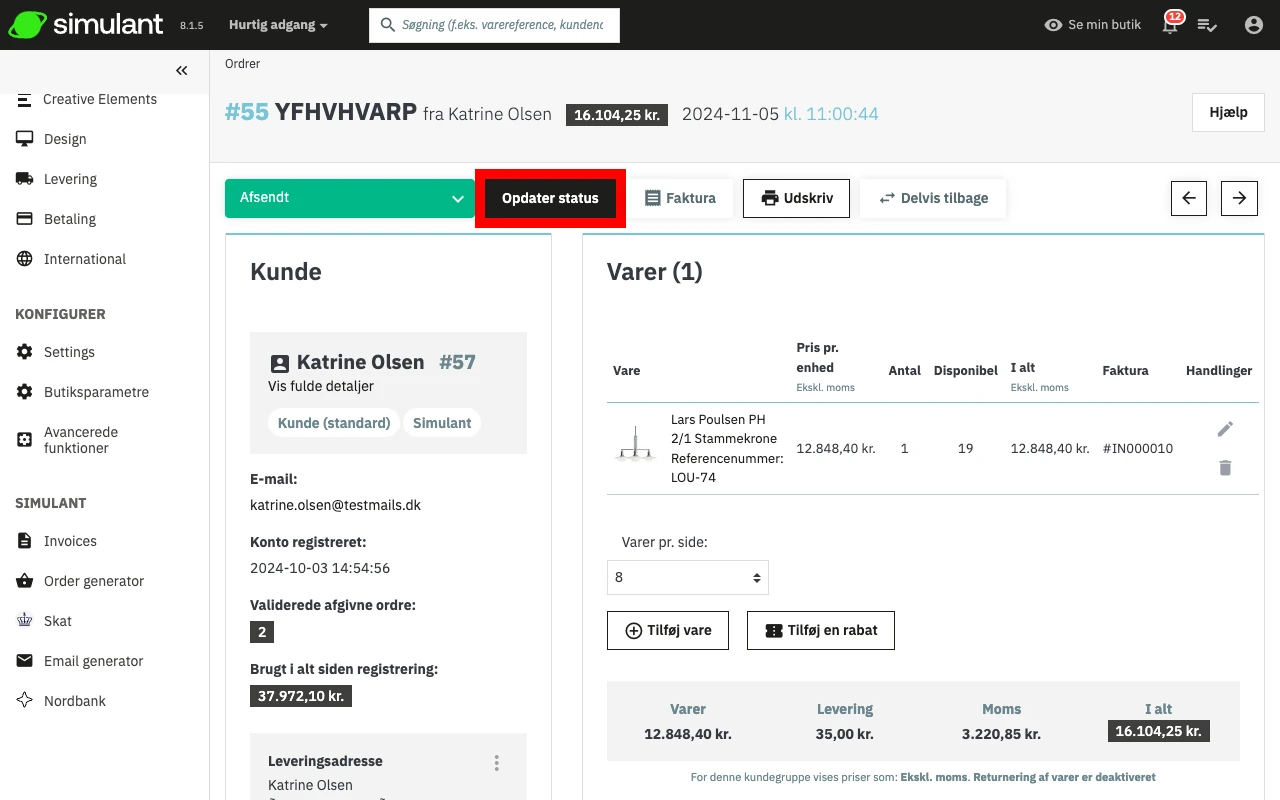Open the quick tasks checklist icon
Image resolution: width=1280 pixels, height=800 pixels.
[1207, 25]
